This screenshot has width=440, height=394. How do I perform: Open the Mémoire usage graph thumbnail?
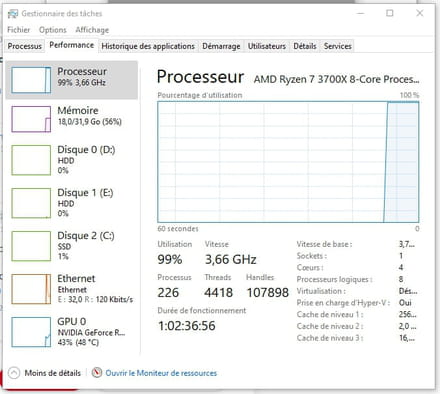pos(31,119)
